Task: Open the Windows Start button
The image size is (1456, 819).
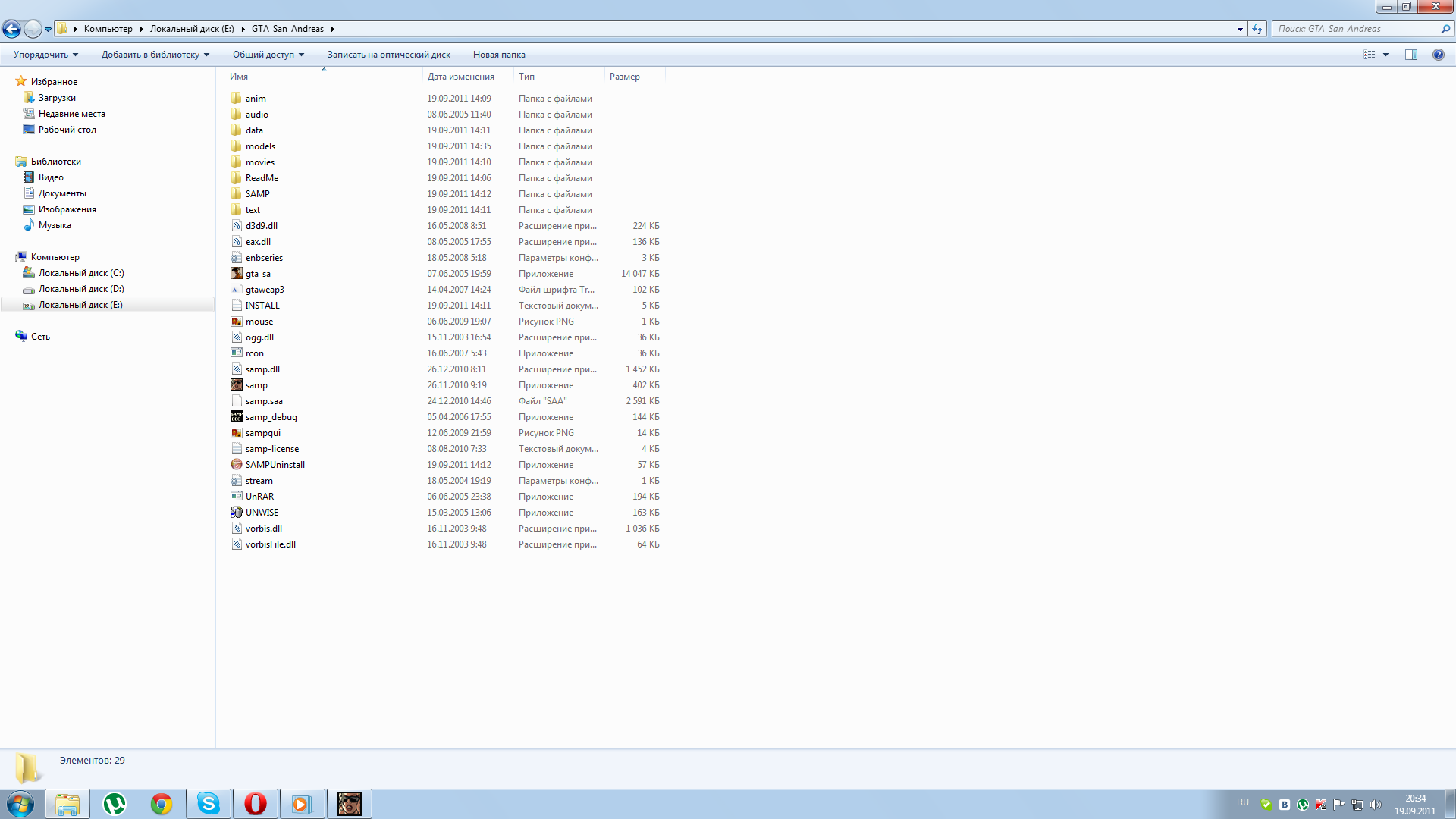Action: point(20,804)
